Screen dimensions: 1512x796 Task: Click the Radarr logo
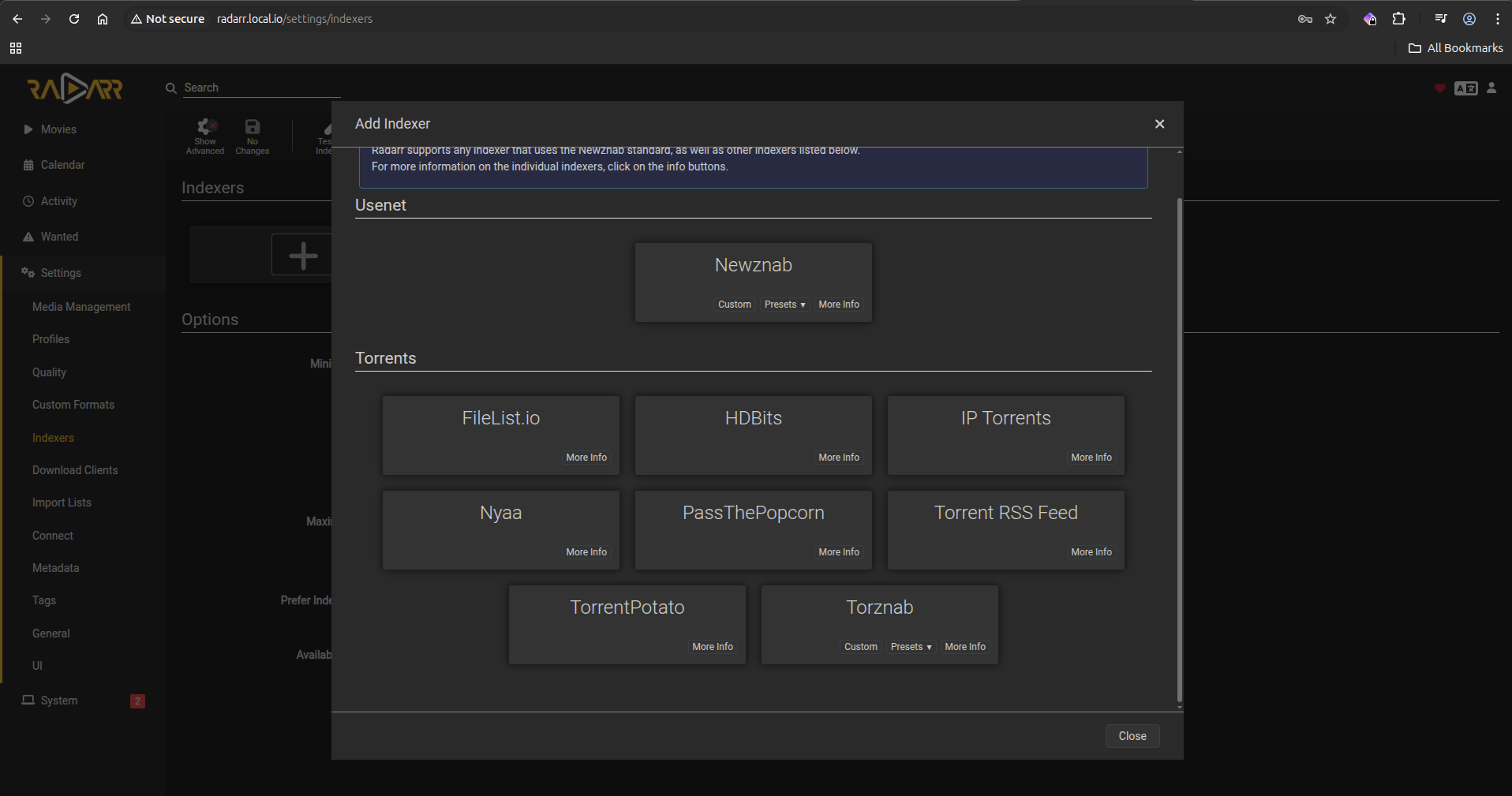pyautogui.click(x=75, y=88)
